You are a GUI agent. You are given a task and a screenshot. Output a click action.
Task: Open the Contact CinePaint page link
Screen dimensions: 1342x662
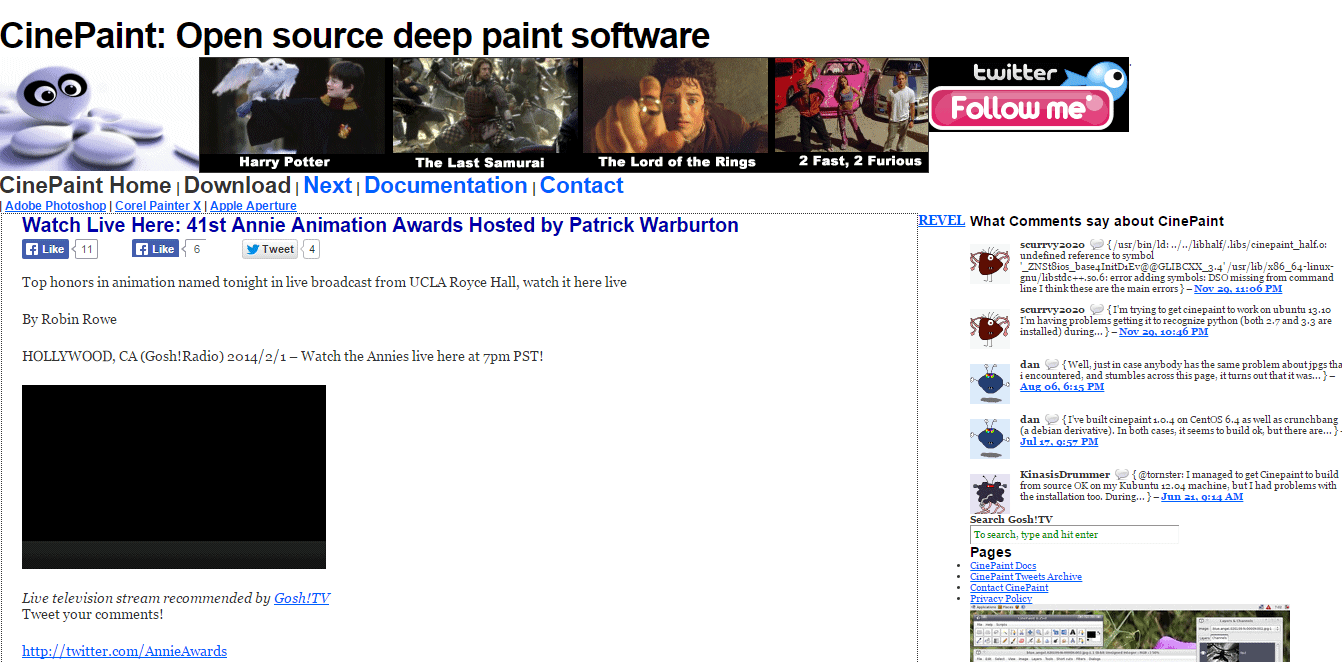pos(1009,588)
